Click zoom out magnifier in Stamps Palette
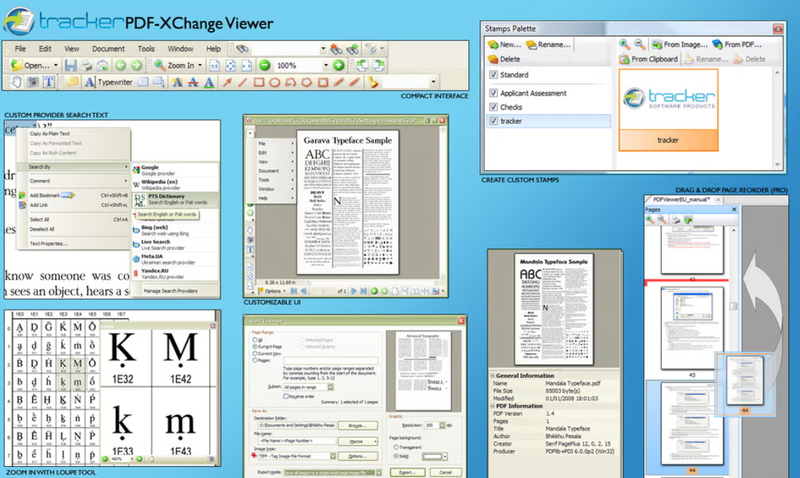Viewport: 800px width, 478px height. click(639, 44)
